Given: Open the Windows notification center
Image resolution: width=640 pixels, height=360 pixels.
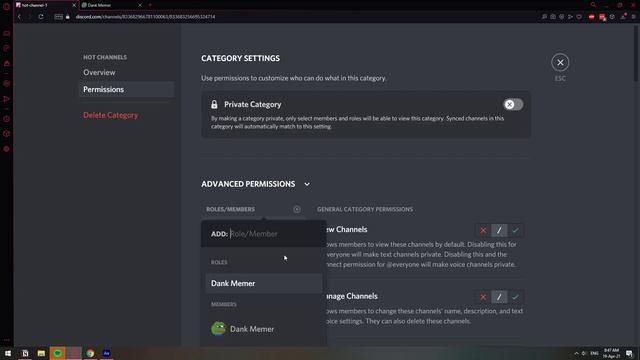Looking at the screenshot, I should [x=629, y=353].
